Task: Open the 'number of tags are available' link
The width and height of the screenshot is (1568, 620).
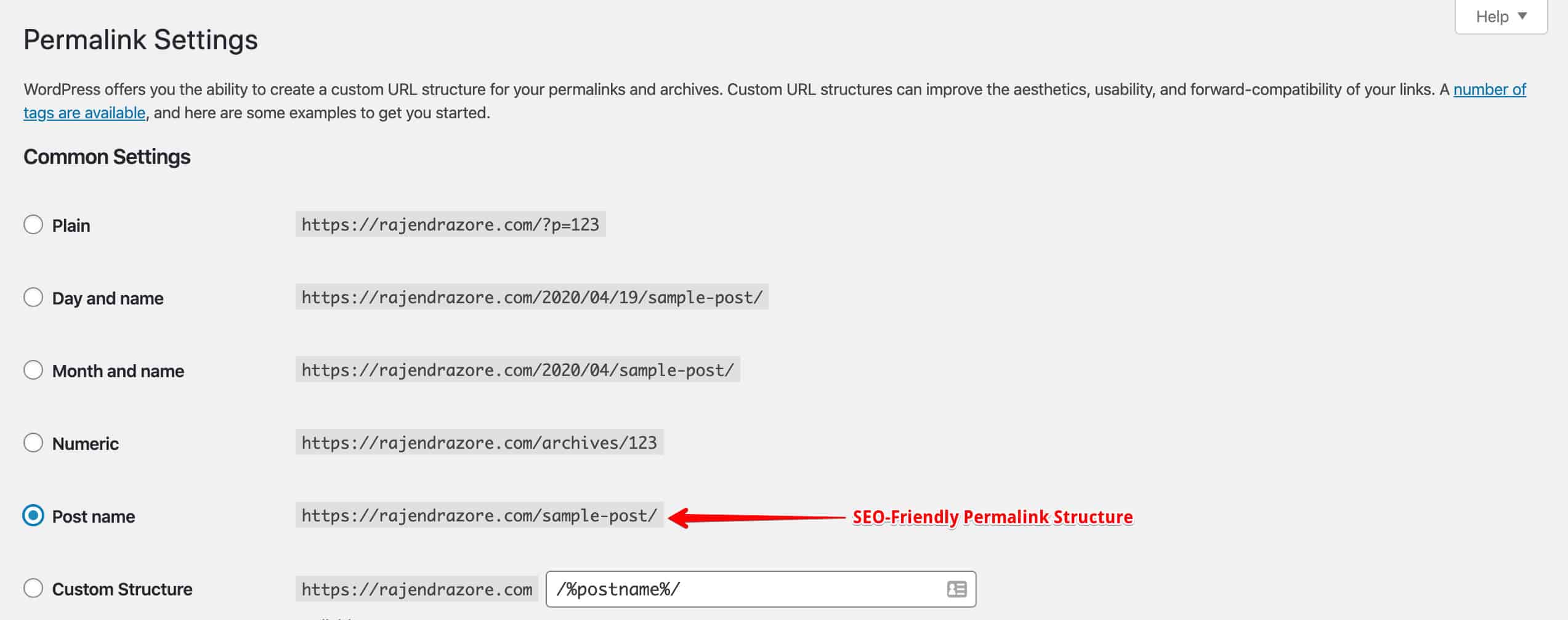Action: [x=1489, y=90]
